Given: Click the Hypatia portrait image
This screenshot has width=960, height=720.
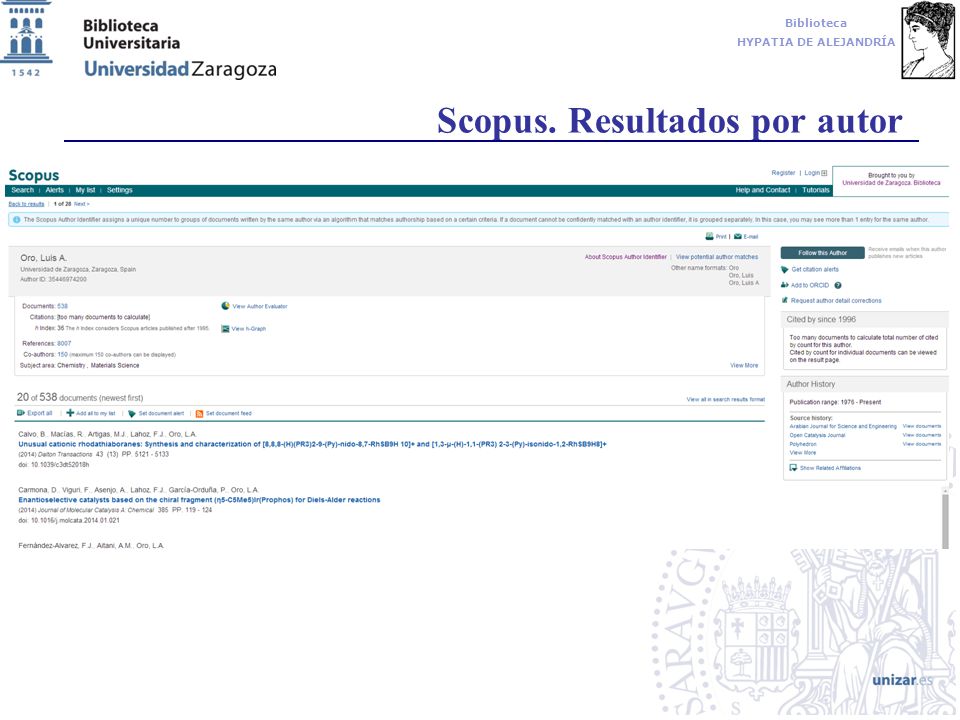Looking at the screenshot, I should (x=928, y=40).
